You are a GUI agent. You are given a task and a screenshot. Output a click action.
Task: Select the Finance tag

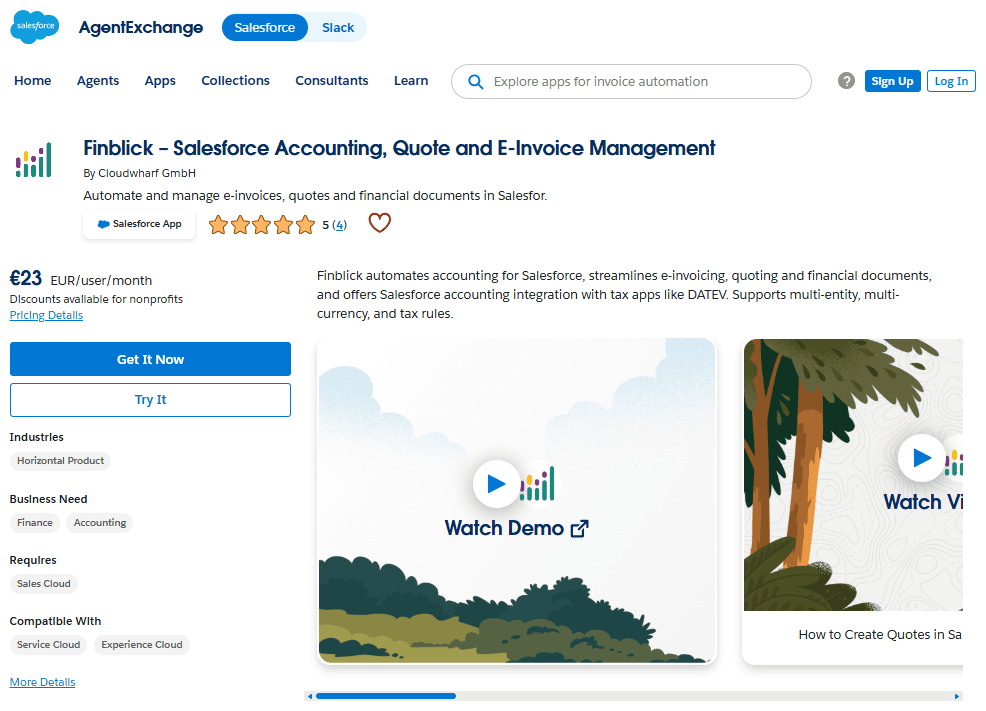35,522
